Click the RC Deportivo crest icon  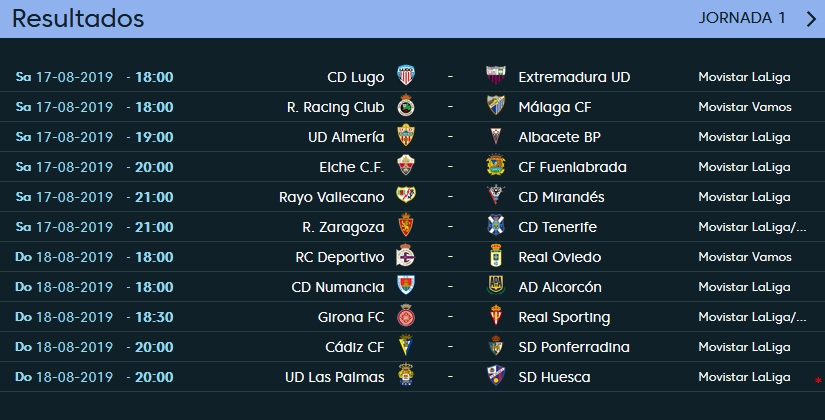pos(406,255)
